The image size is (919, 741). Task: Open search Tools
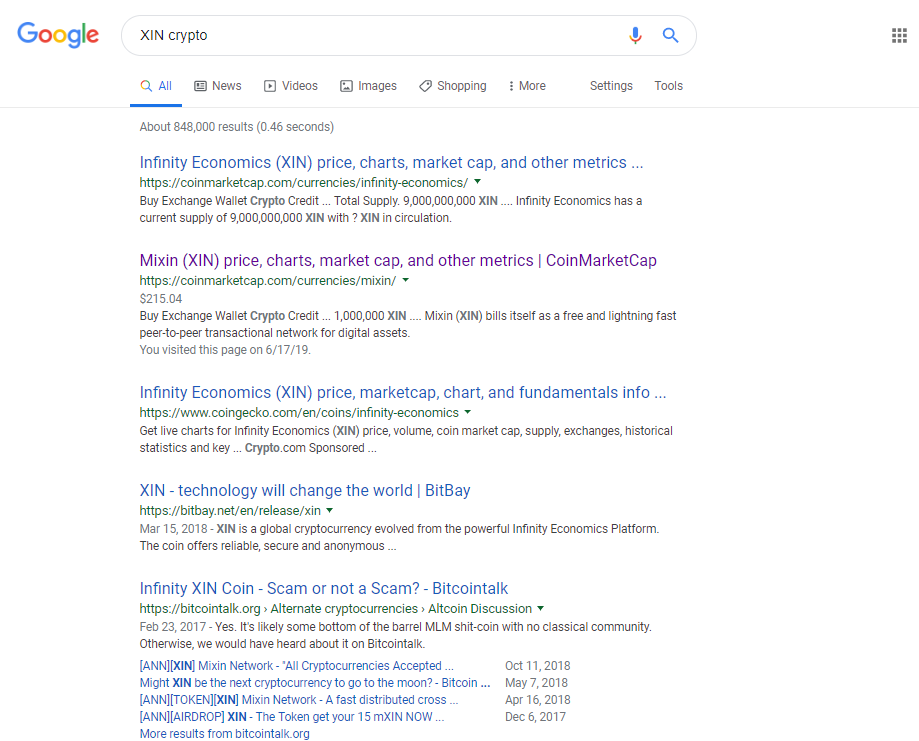(668, 86)
